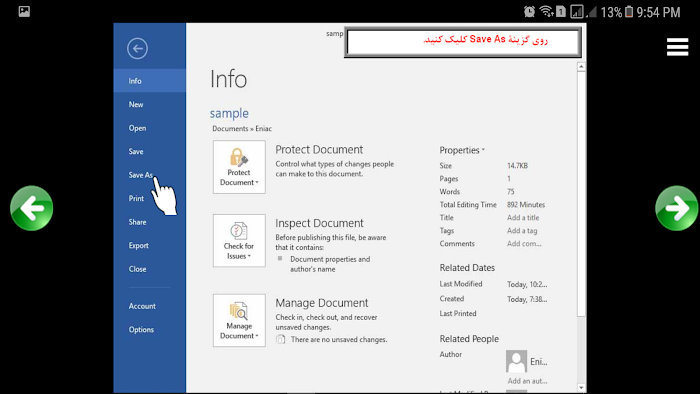700x394 pixels.
Task: Choose Close in the backstage menu
Action: click(150, 269)
